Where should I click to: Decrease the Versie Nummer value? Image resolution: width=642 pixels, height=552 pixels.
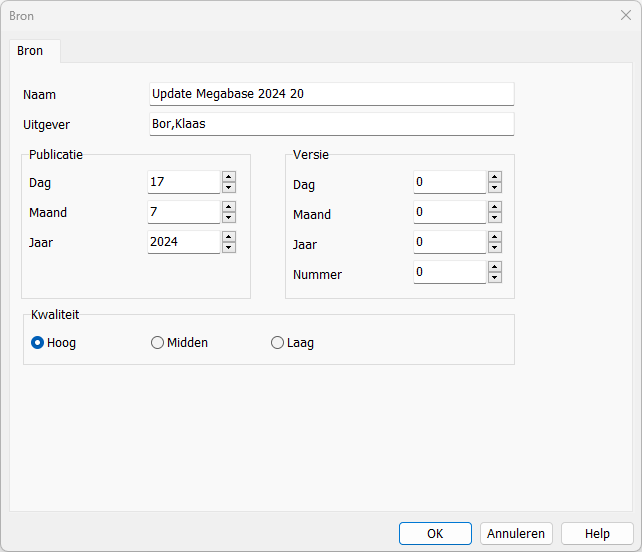point(495,278)
